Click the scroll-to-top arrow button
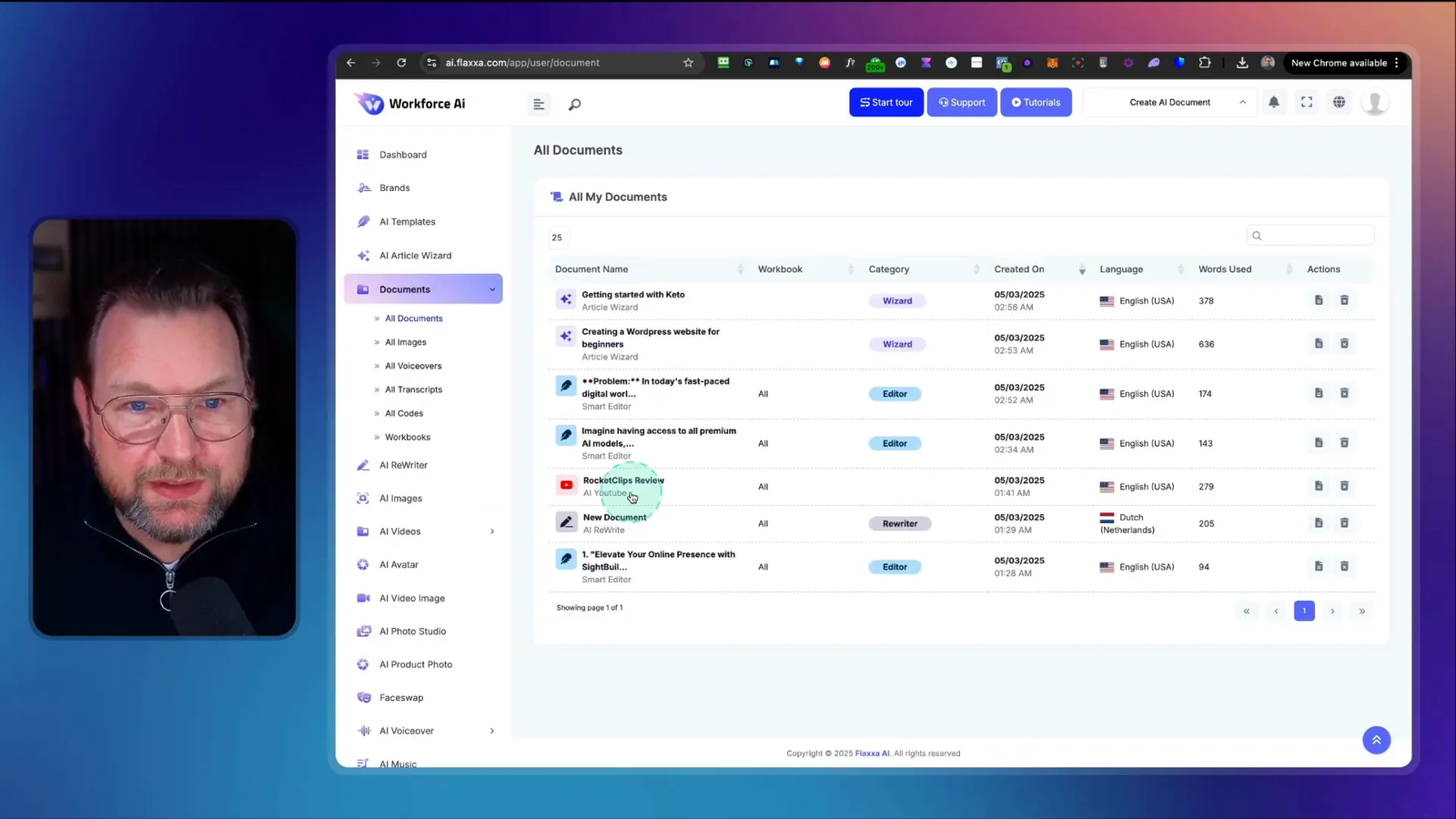The width and height of the screenshot is (1456, 819). click(x=1376, y=740)
